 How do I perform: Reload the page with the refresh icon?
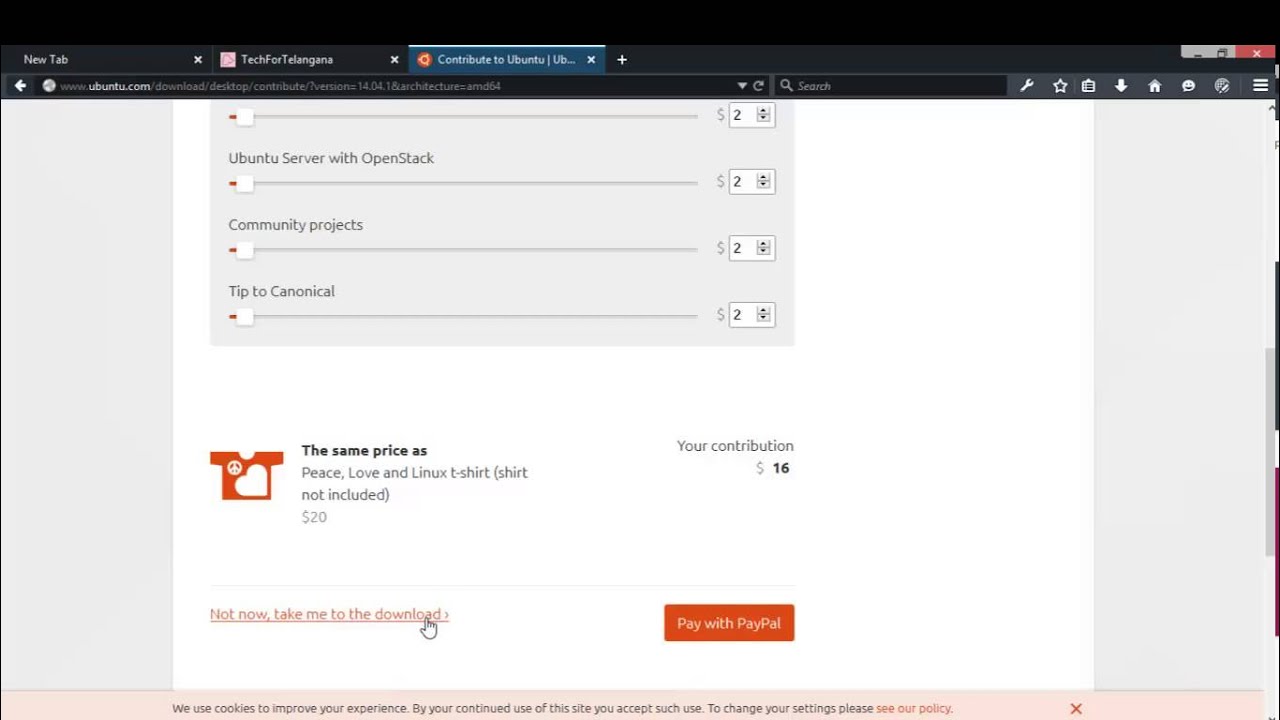[x=758, y=86]
